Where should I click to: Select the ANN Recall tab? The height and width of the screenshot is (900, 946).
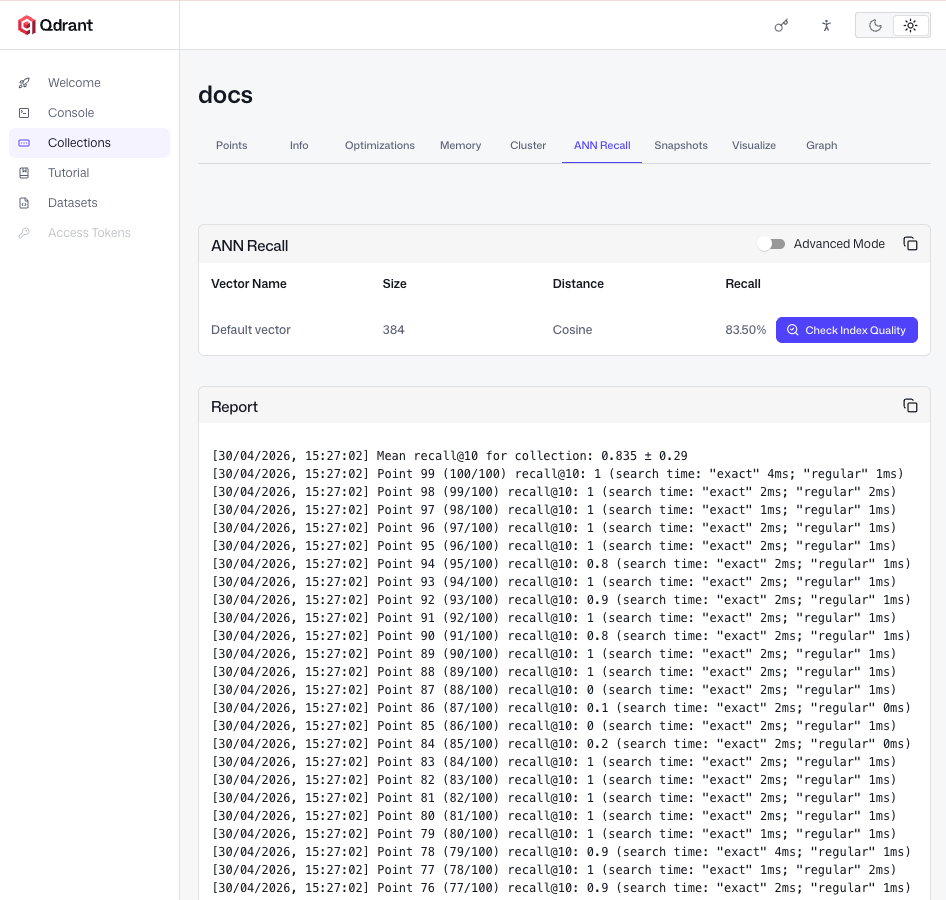coord(602,145)
